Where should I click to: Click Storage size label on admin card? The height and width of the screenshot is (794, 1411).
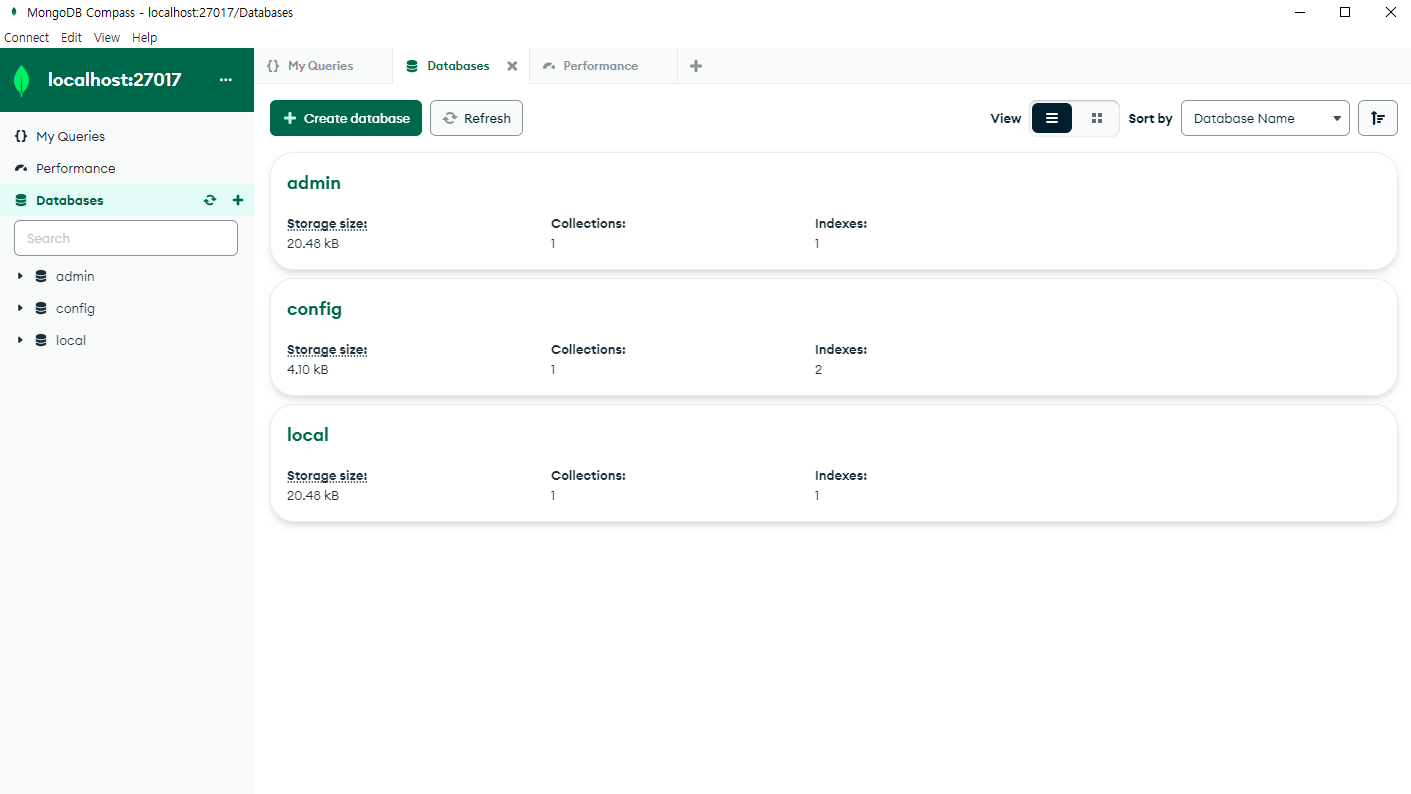327,224
